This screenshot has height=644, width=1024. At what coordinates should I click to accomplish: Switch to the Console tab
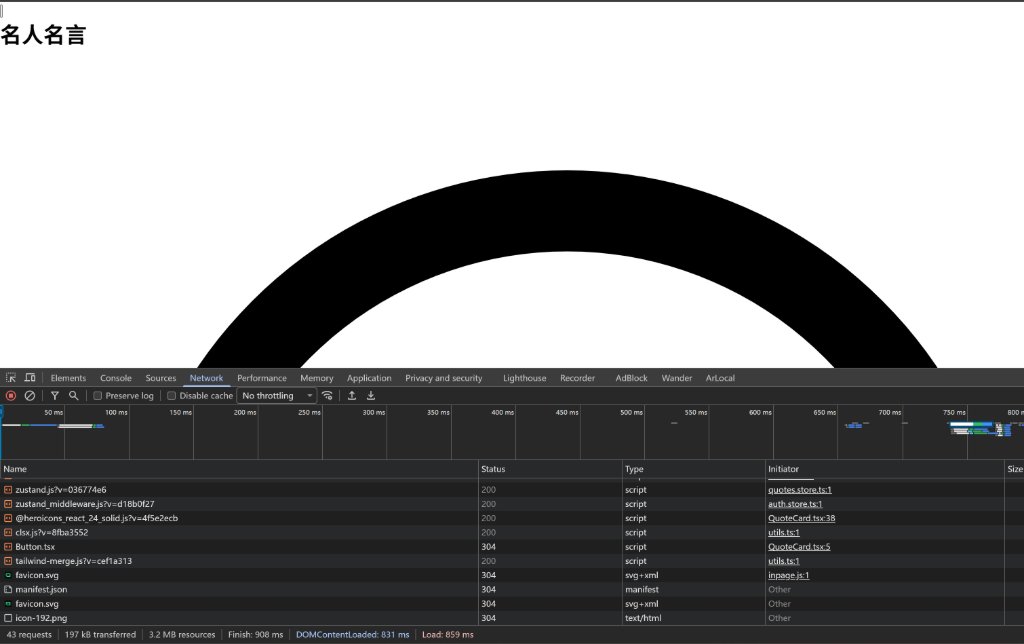(116, 378)
